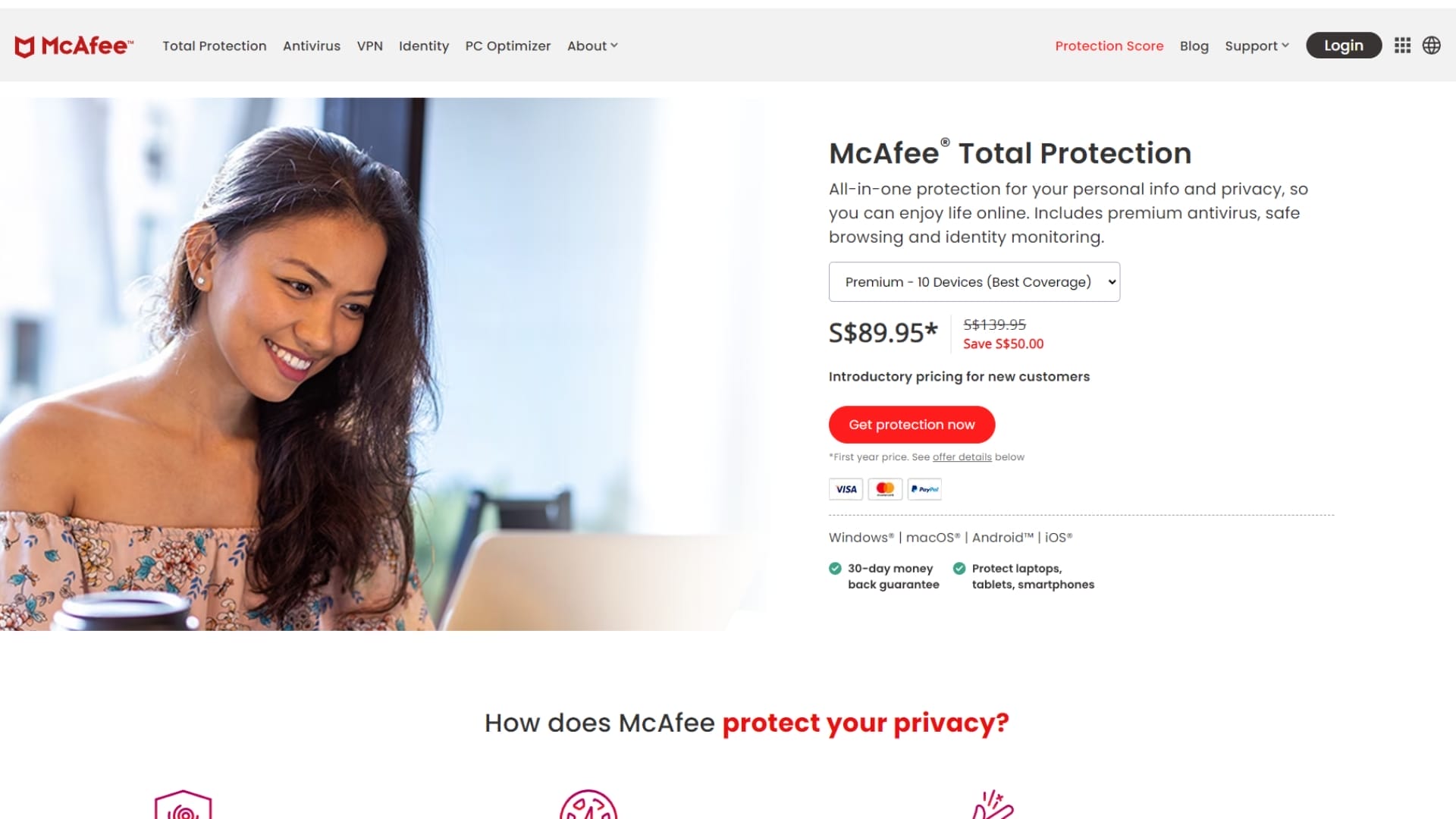Click the VPN navigation link
Screen dimensions: 1456x819
click(x=370, y=46)
